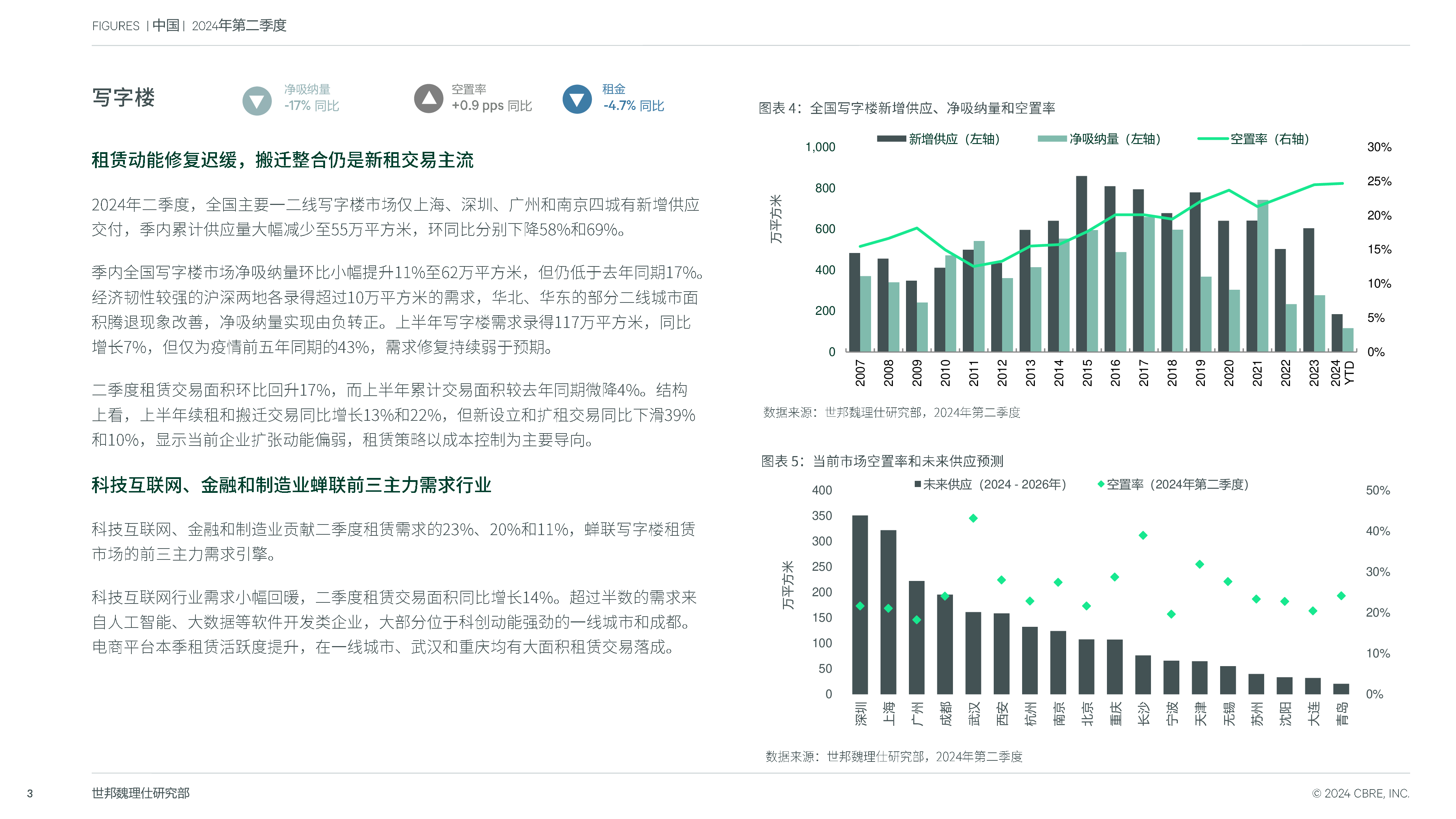Click the 万平方米 axis label of chart 4
Screen dimensions: 1456x819
point(776,219)
